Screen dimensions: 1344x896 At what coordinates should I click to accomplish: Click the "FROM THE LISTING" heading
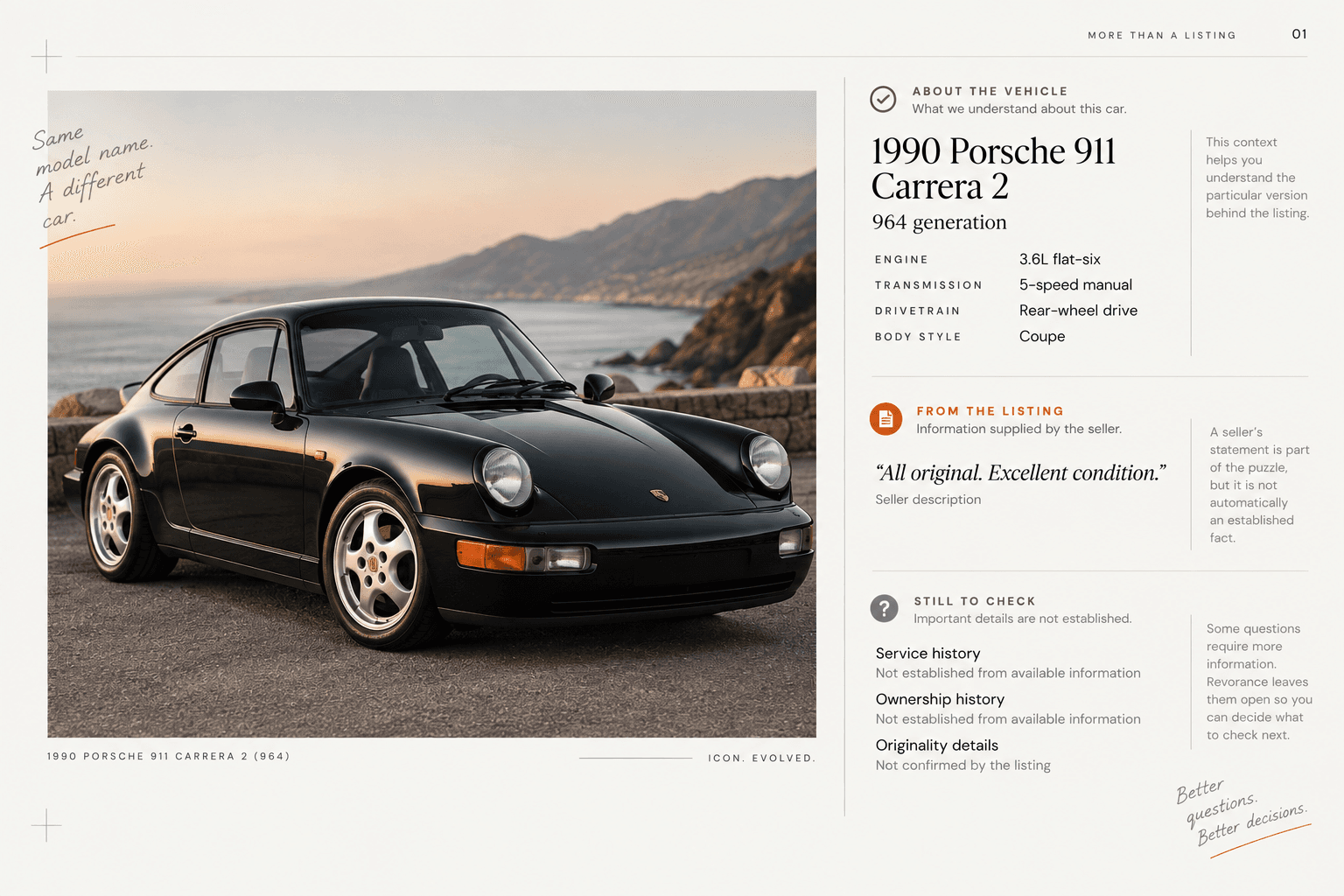point(990,411)
